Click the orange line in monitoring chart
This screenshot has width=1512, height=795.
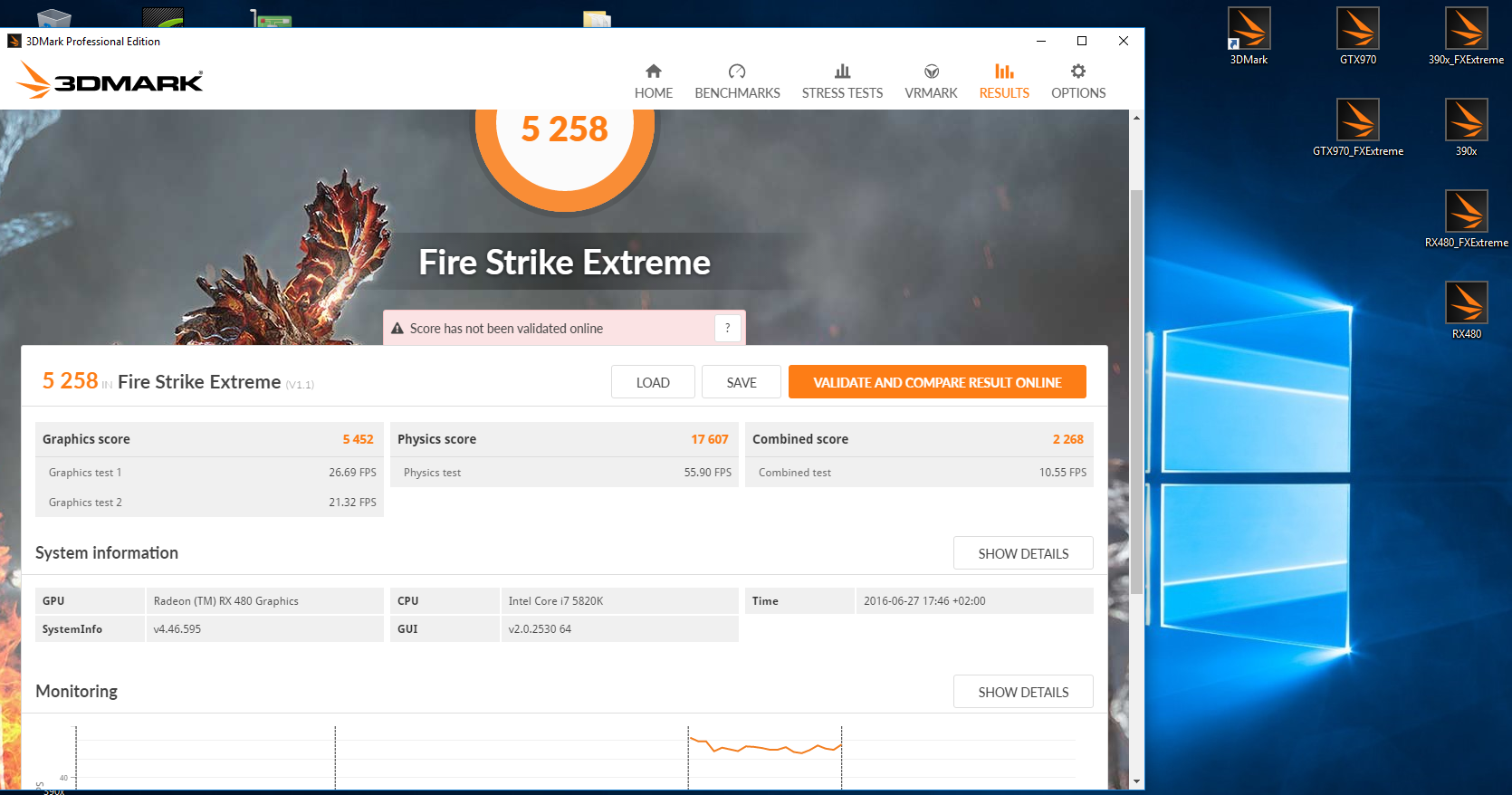[x=766, y=746]
